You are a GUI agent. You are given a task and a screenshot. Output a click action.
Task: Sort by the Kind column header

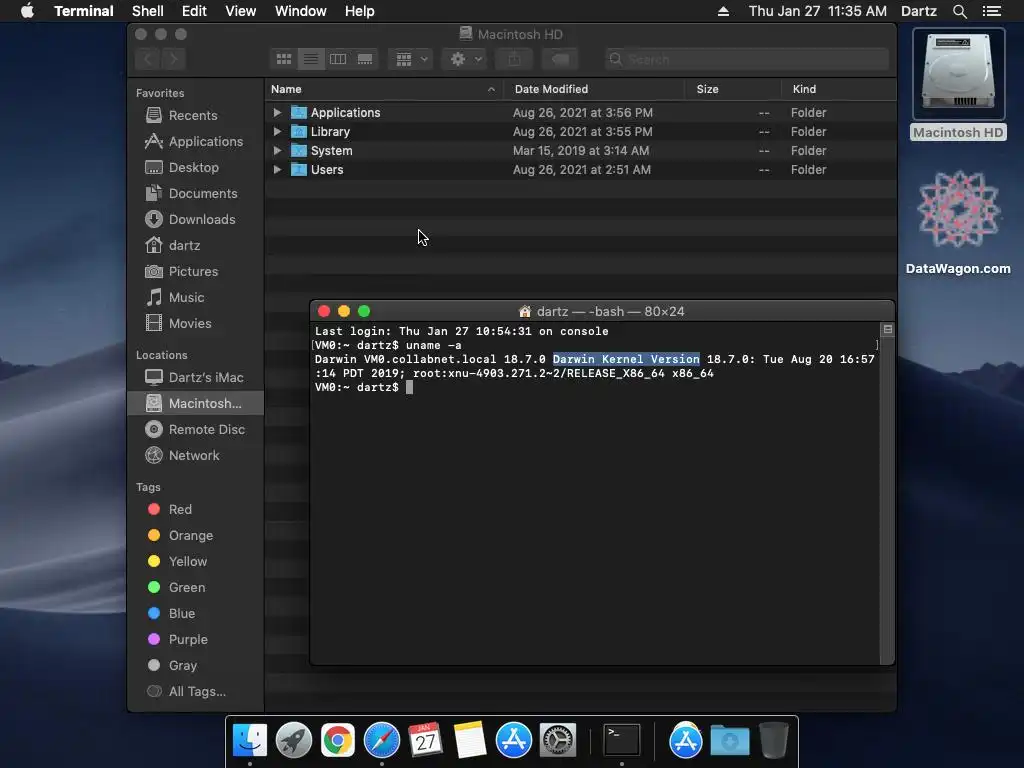click(x=839, y=89)
